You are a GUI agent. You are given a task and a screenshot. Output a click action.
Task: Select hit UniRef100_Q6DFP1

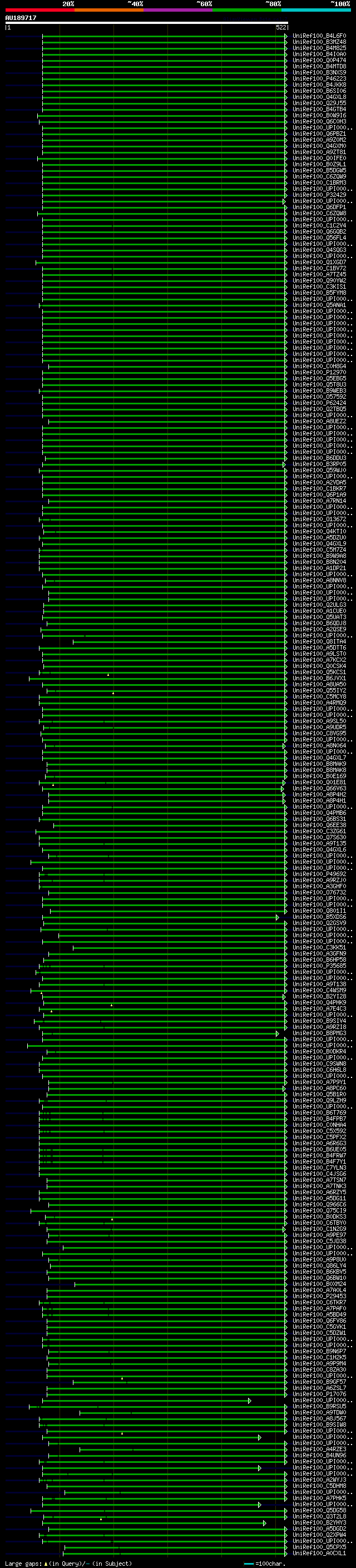pyautogui.click(x=319, y=207)
